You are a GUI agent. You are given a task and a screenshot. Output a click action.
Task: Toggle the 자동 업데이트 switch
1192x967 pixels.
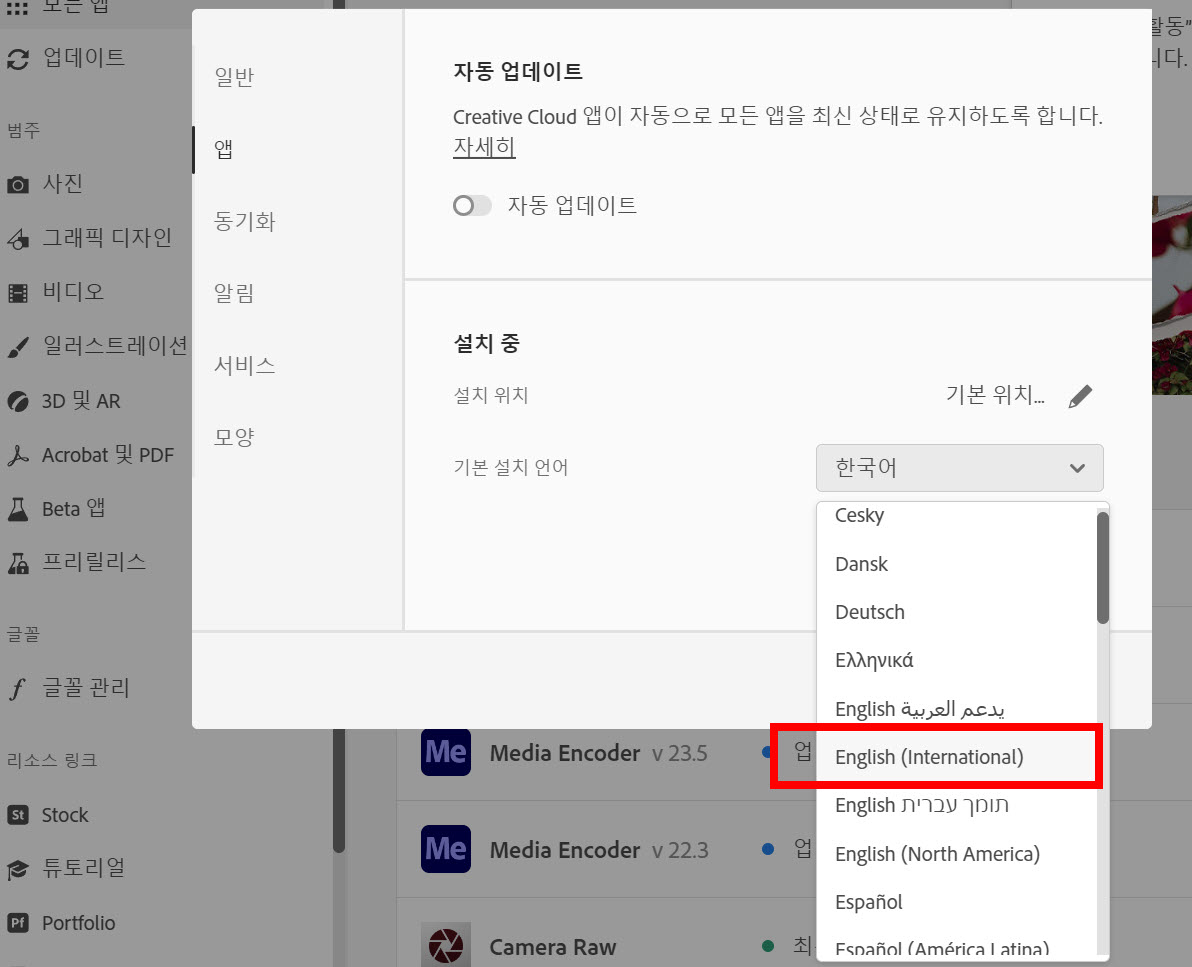pyautogui.click(x=472, y=205)
